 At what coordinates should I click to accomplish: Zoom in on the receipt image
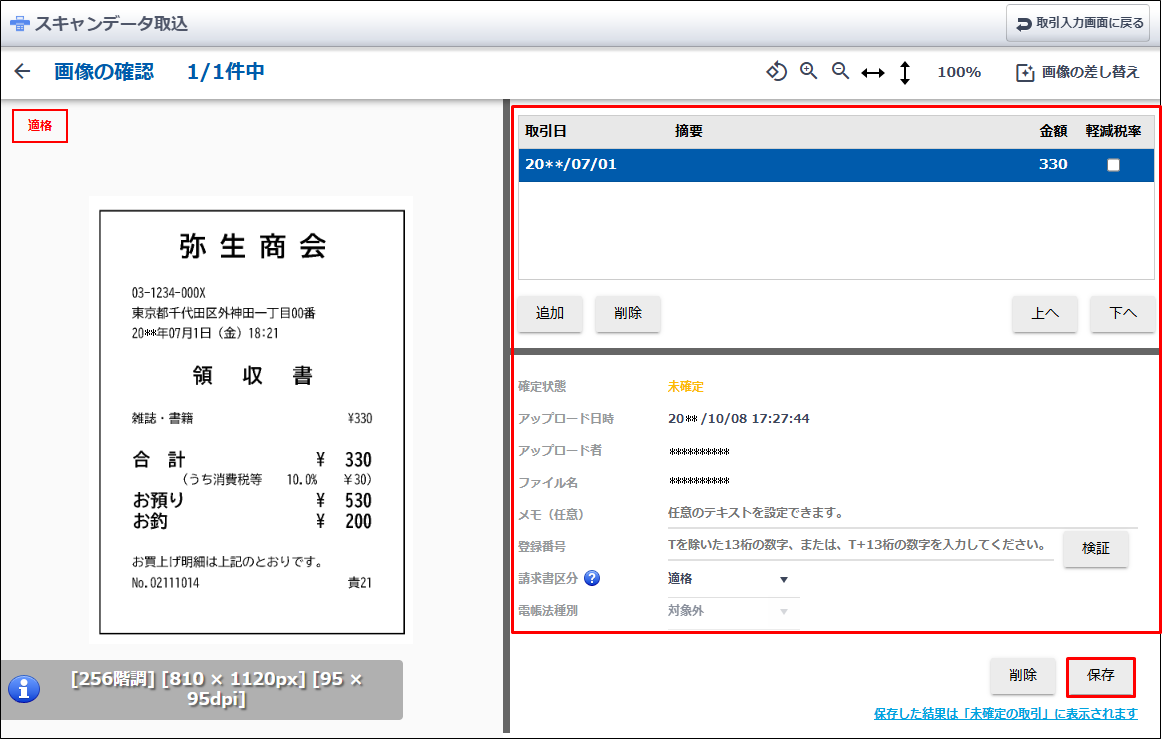809,71
